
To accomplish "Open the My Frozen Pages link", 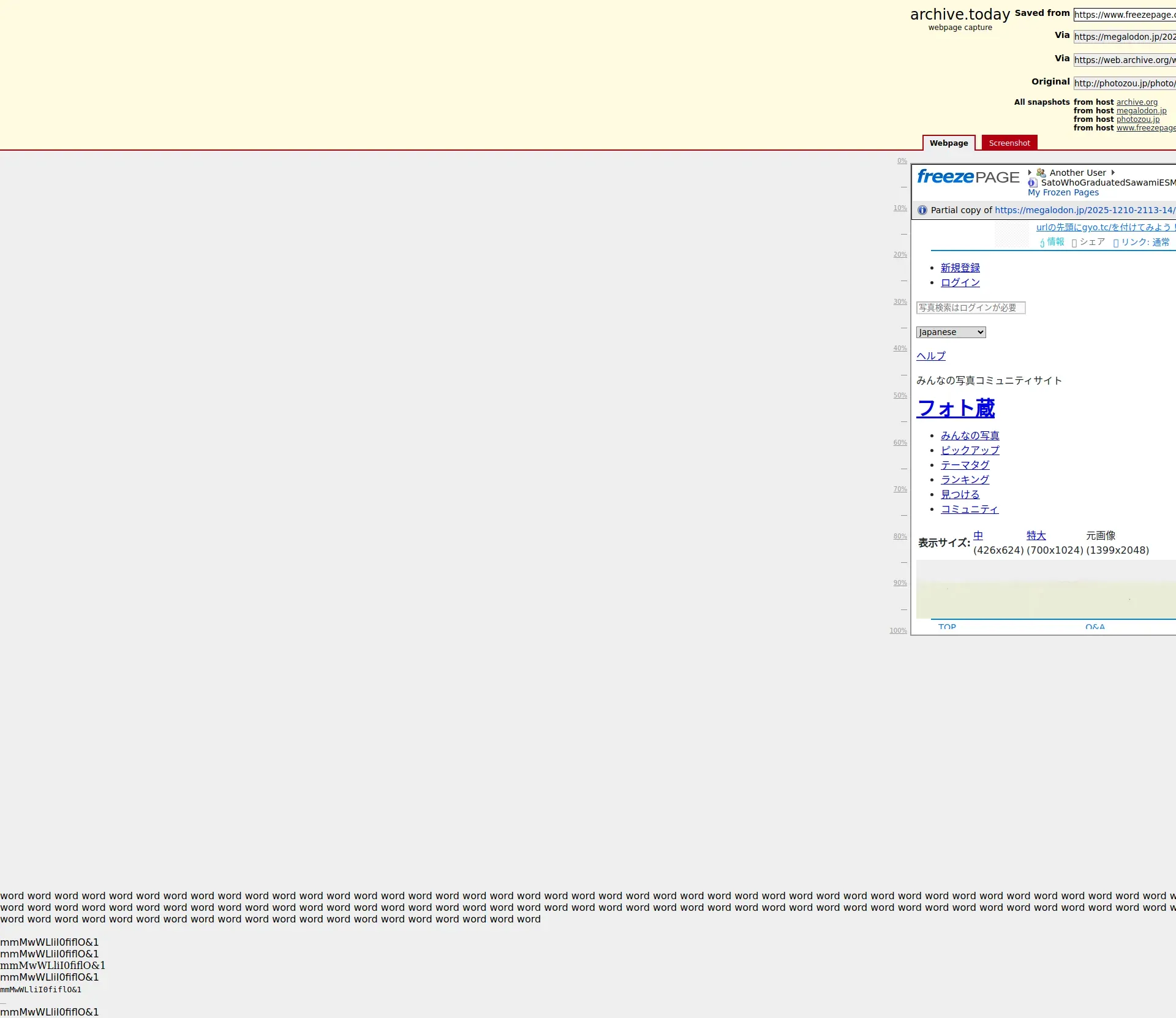I will click(x=1063, y=192).
